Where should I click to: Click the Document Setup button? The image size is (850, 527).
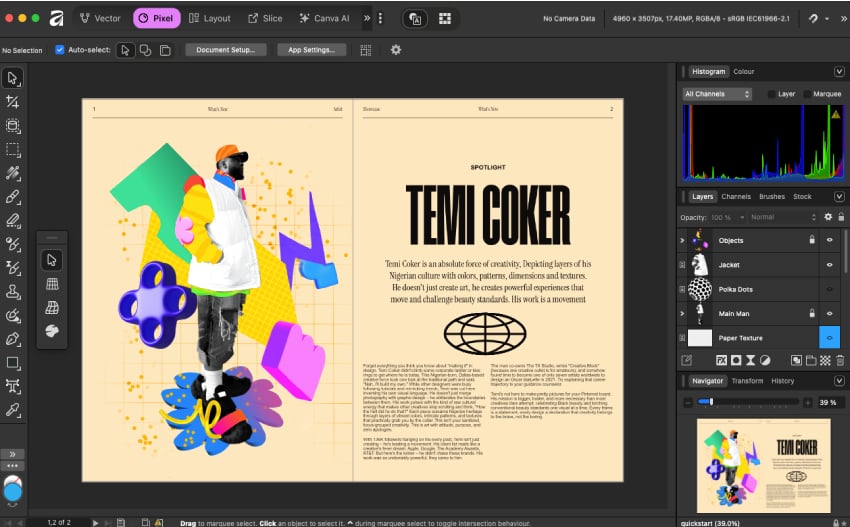click(225, 50)
